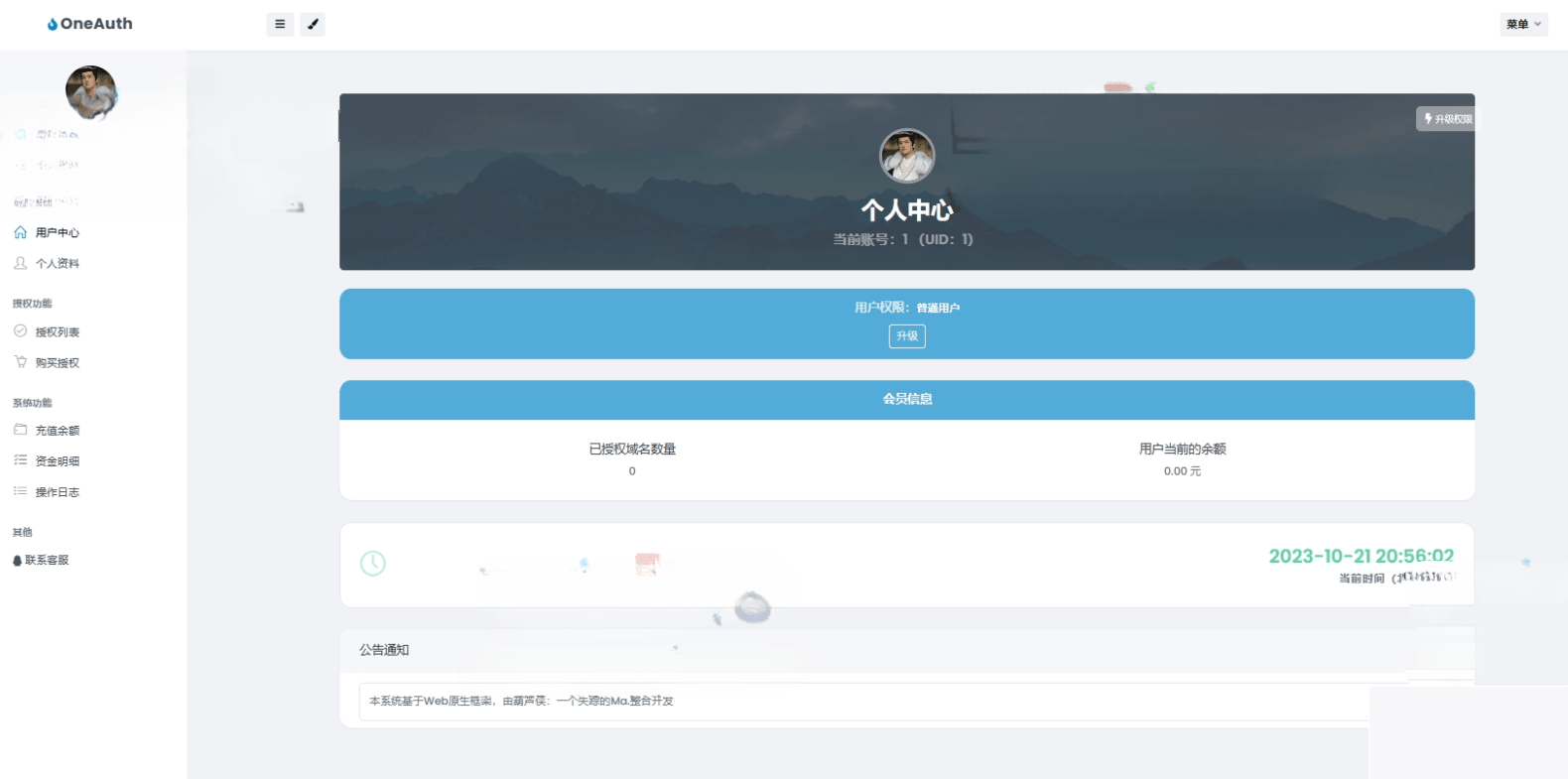This screenshot has width=1568, height=779.
Task: Click the list icon beside 资金明细
Action: pos(20,460)
